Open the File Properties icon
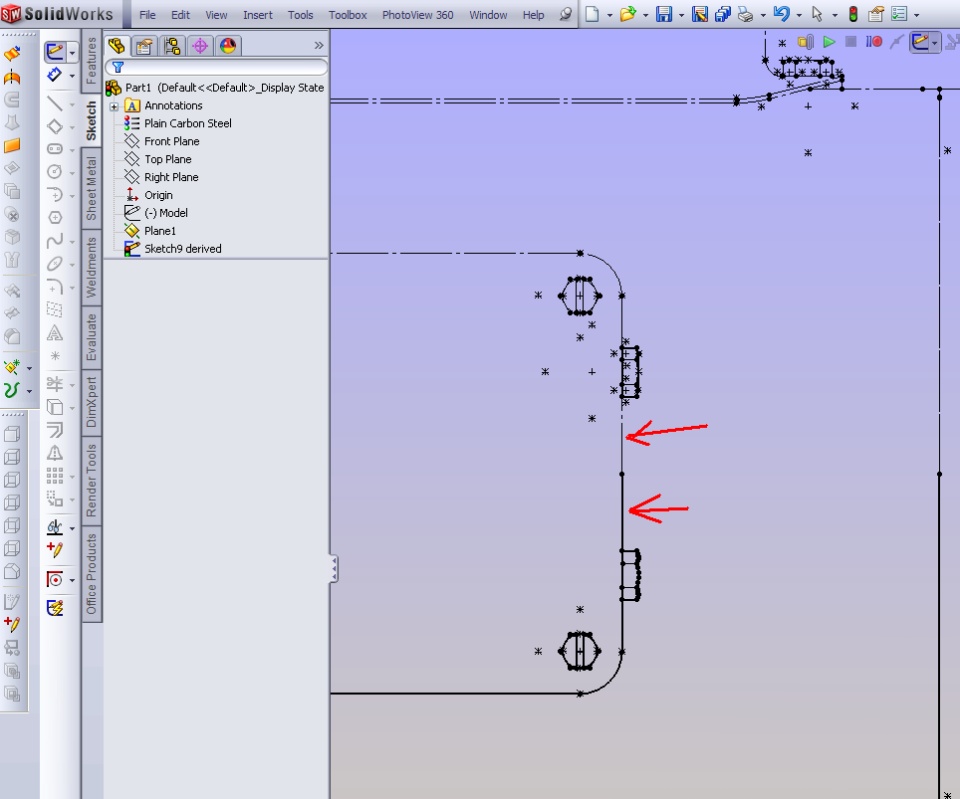Viewport: 960px width, 799px height. coord(876,13)
